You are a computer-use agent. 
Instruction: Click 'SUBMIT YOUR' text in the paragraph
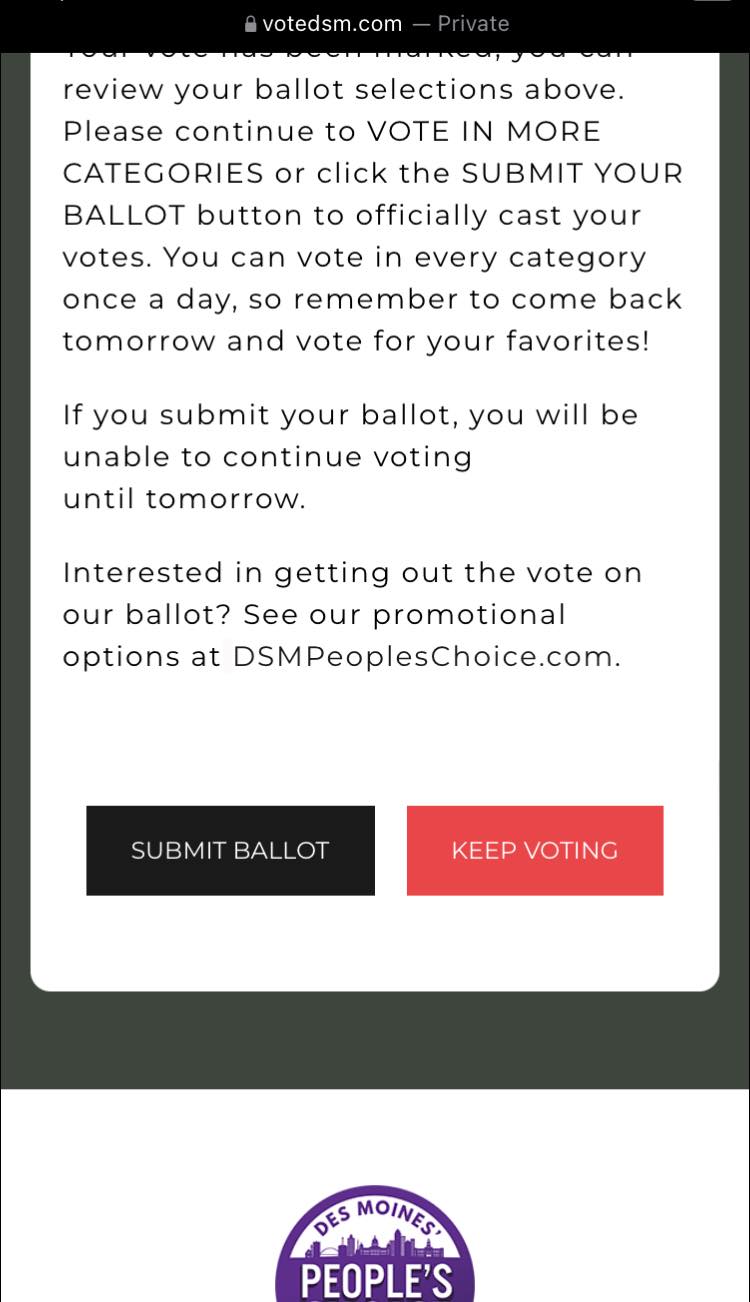coord(571,173)
